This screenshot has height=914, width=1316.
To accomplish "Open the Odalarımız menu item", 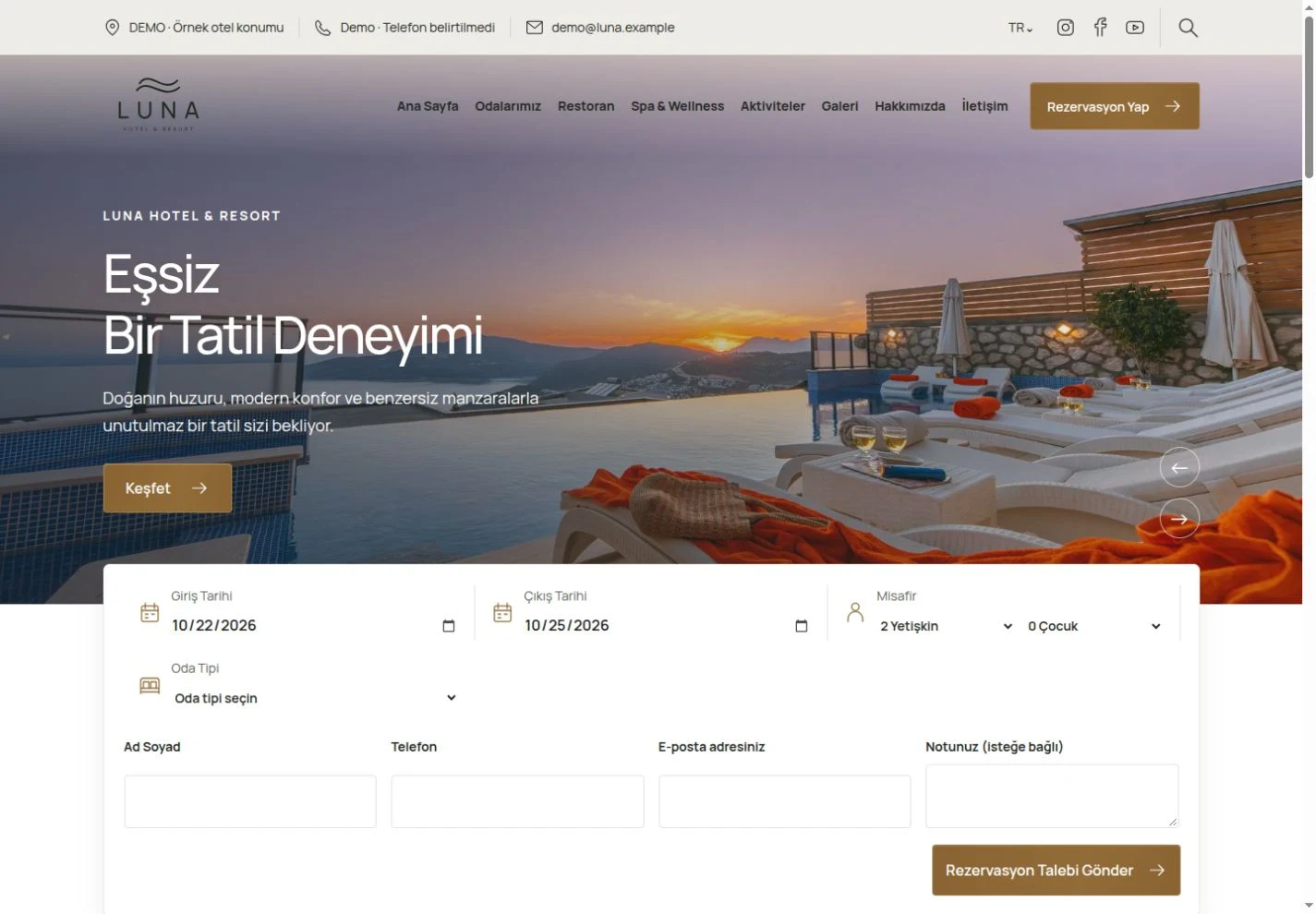I will [x=508, y=106].
